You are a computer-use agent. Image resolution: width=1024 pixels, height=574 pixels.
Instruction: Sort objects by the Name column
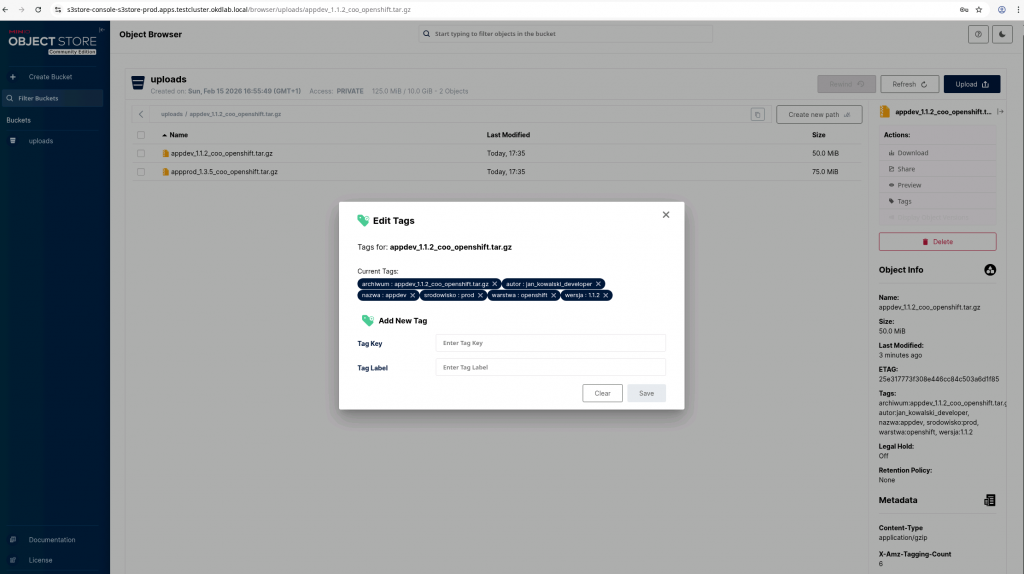(x=178, y=135)
